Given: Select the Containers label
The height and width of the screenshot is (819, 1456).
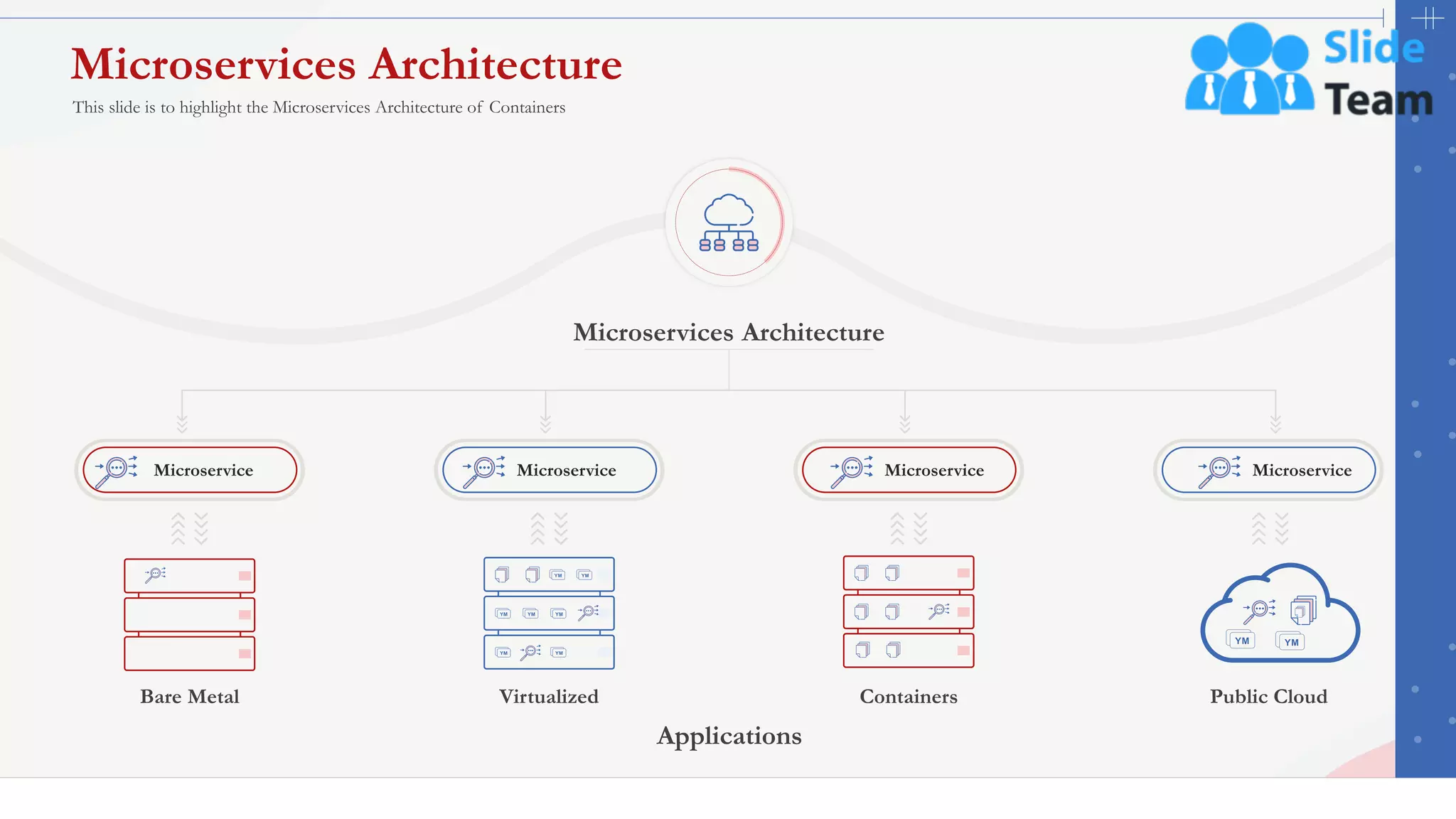Looking at the screenshot, I should (x=909, y=696).
